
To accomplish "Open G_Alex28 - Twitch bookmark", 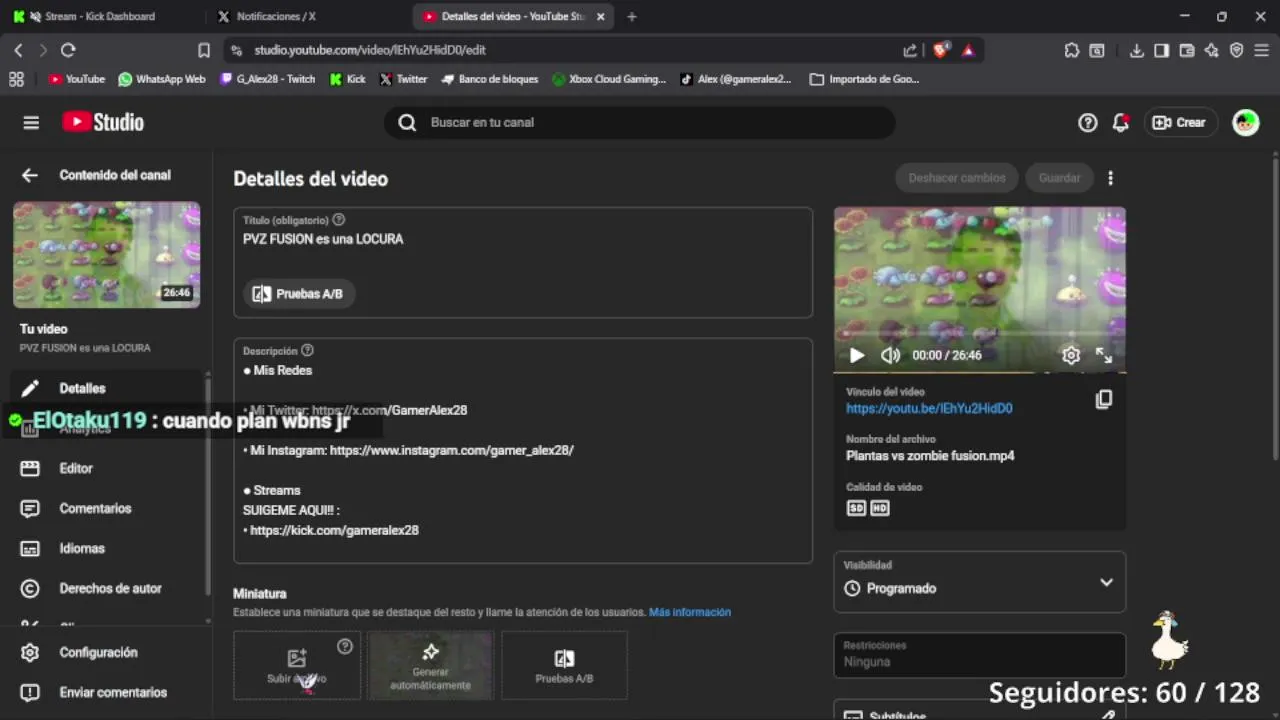I will click(267, 79).
